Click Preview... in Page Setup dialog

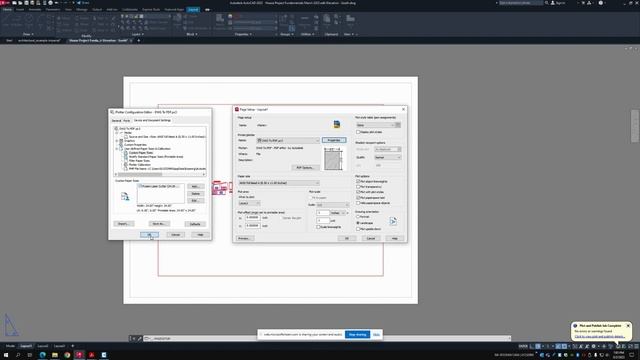coord(244,238)
